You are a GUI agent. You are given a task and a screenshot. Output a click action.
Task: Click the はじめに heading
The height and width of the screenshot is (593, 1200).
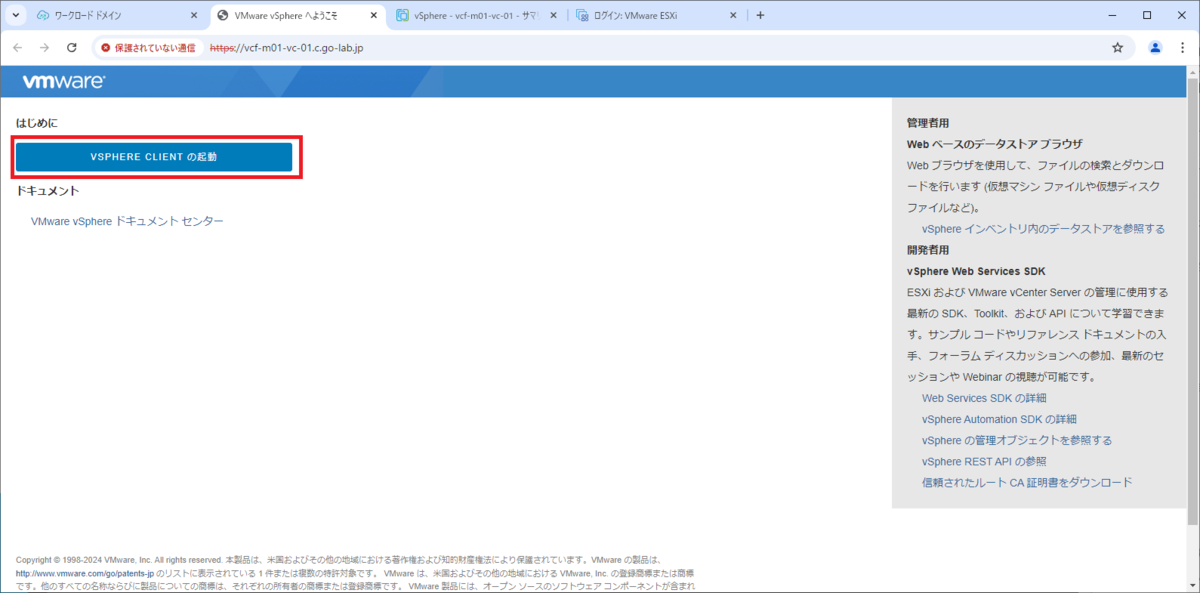point(37,123)
